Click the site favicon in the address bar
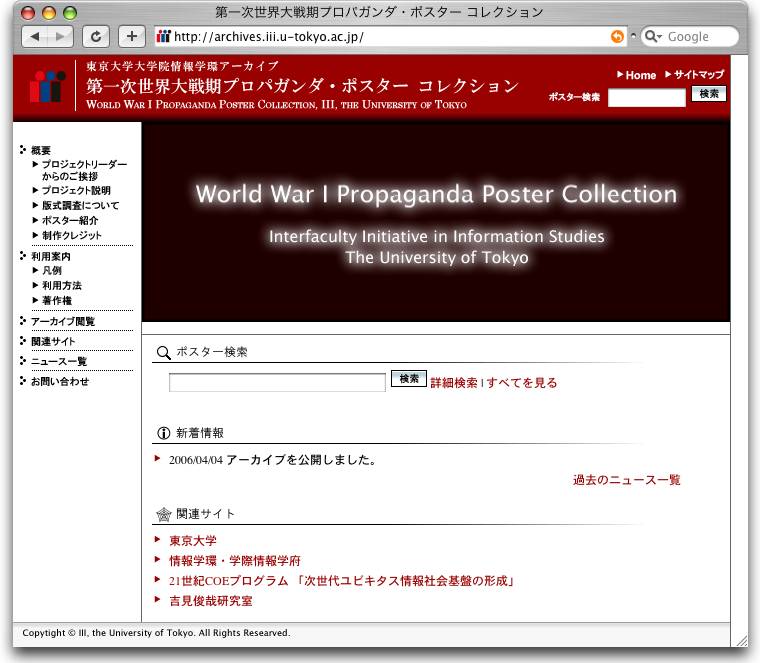The image size is (760, 663). [163, 37]
